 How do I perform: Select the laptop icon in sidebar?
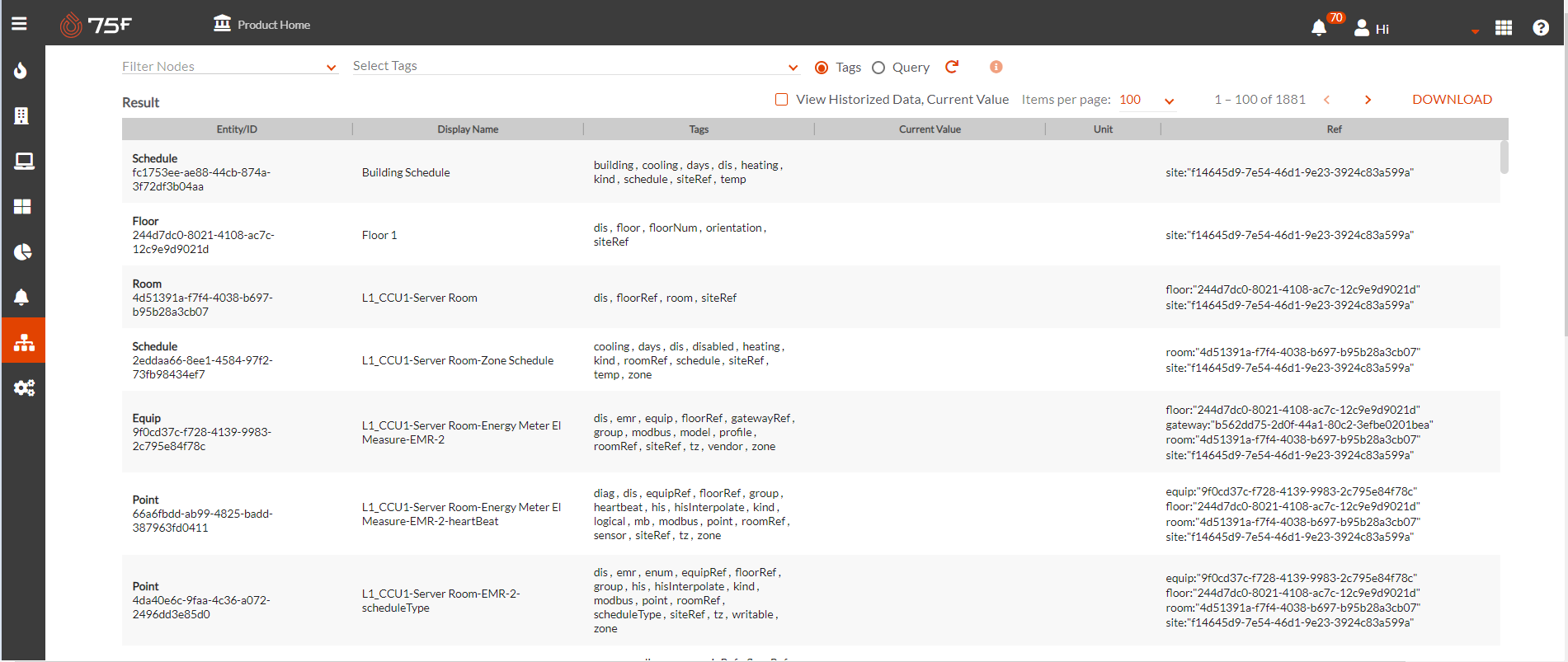22,161
